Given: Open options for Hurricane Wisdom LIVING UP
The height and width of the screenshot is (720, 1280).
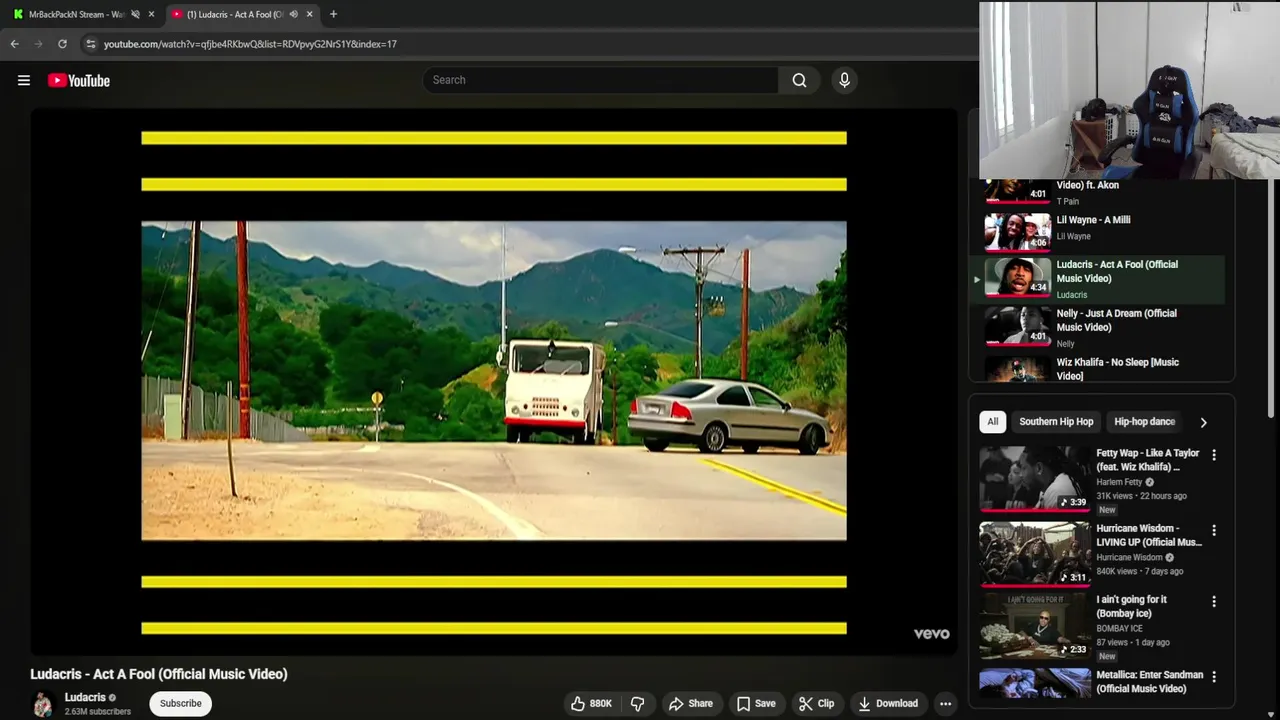Looking at the screenshot, I should 1214,530.
